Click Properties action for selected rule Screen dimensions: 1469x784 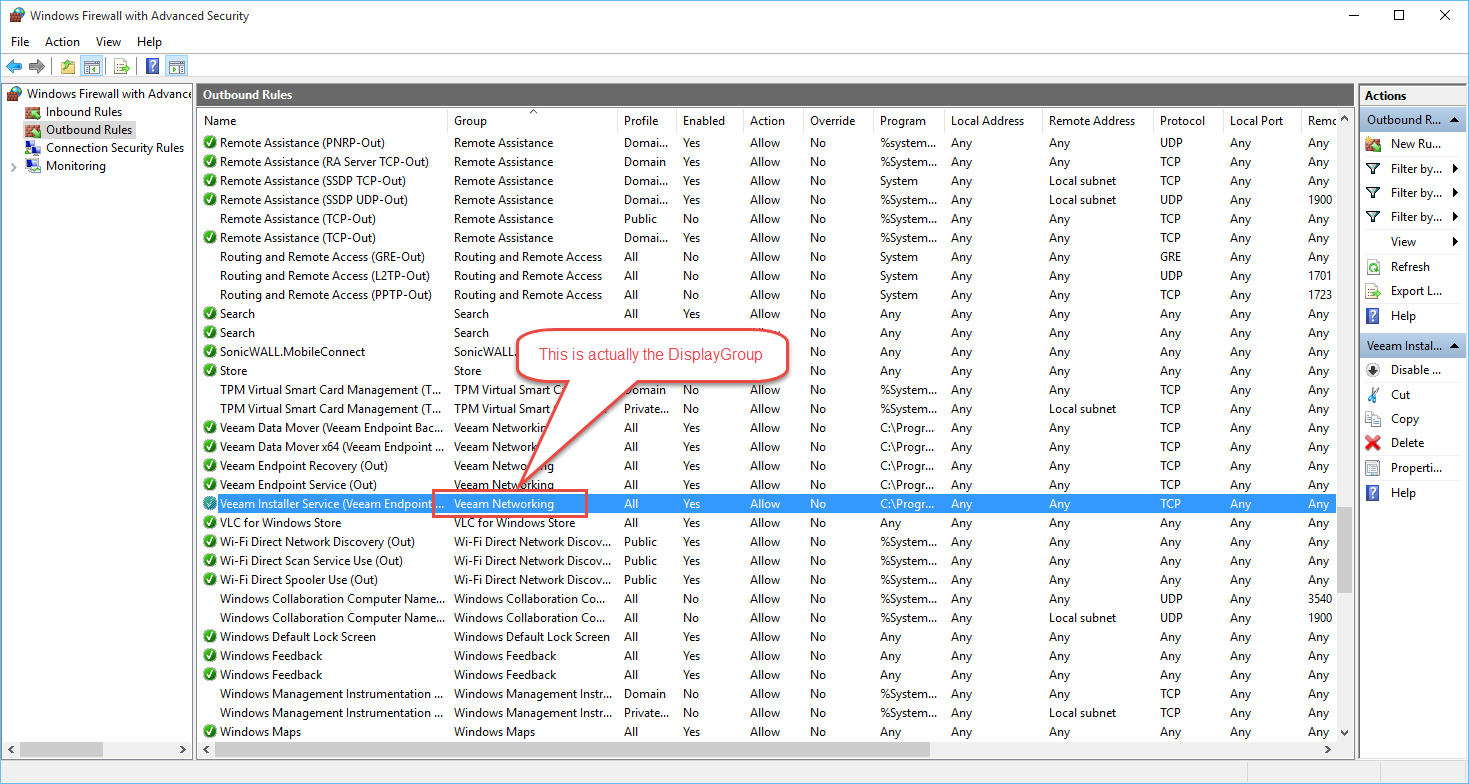(x=1416, y=468)
